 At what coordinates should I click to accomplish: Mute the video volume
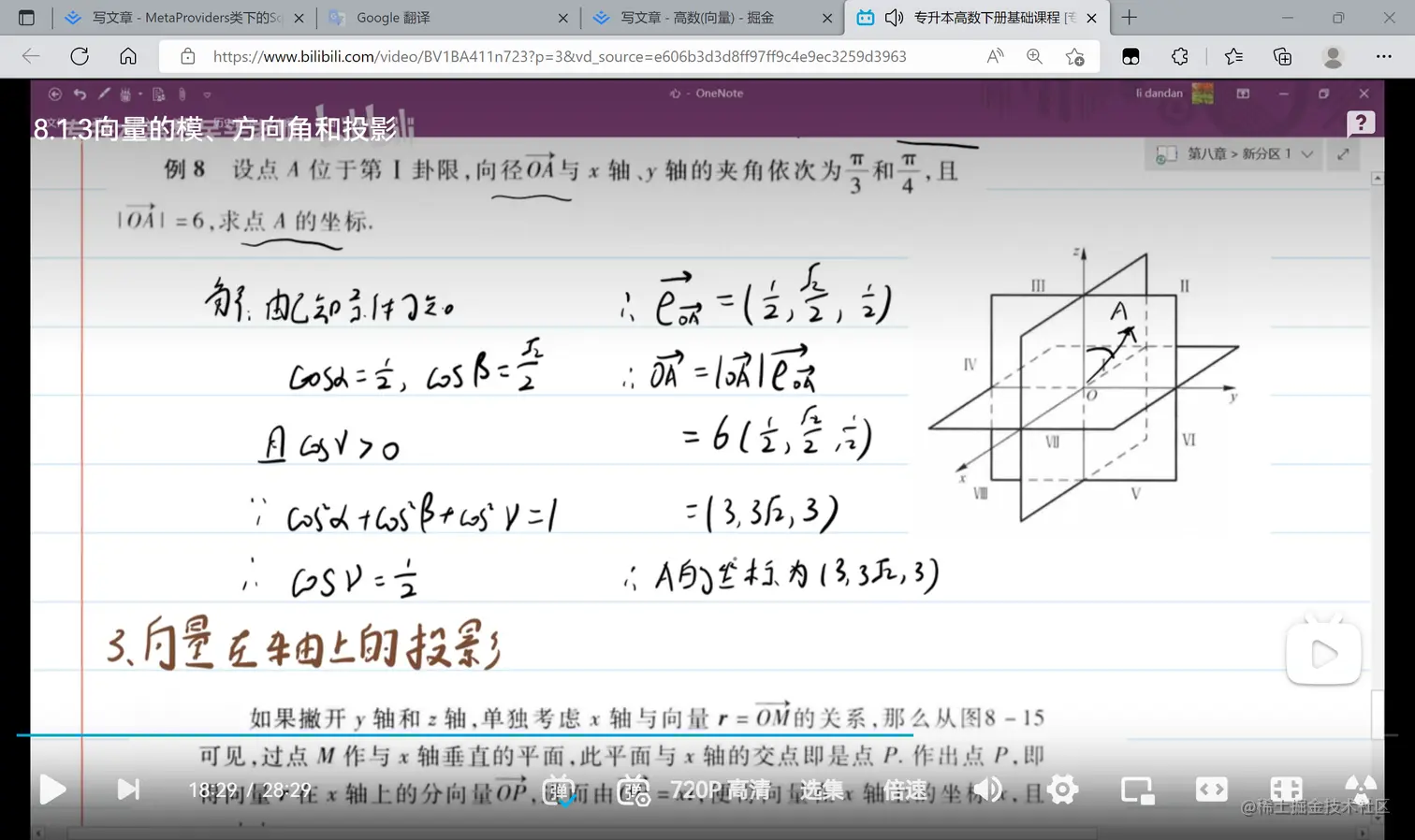coord(987,790)
